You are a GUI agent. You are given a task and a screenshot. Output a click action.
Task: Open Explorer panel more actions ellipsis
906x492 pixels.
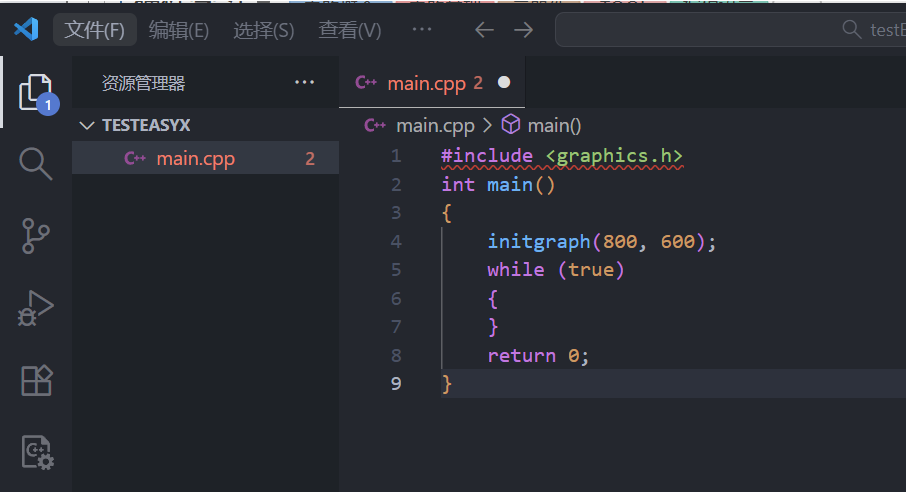point(305,83)
